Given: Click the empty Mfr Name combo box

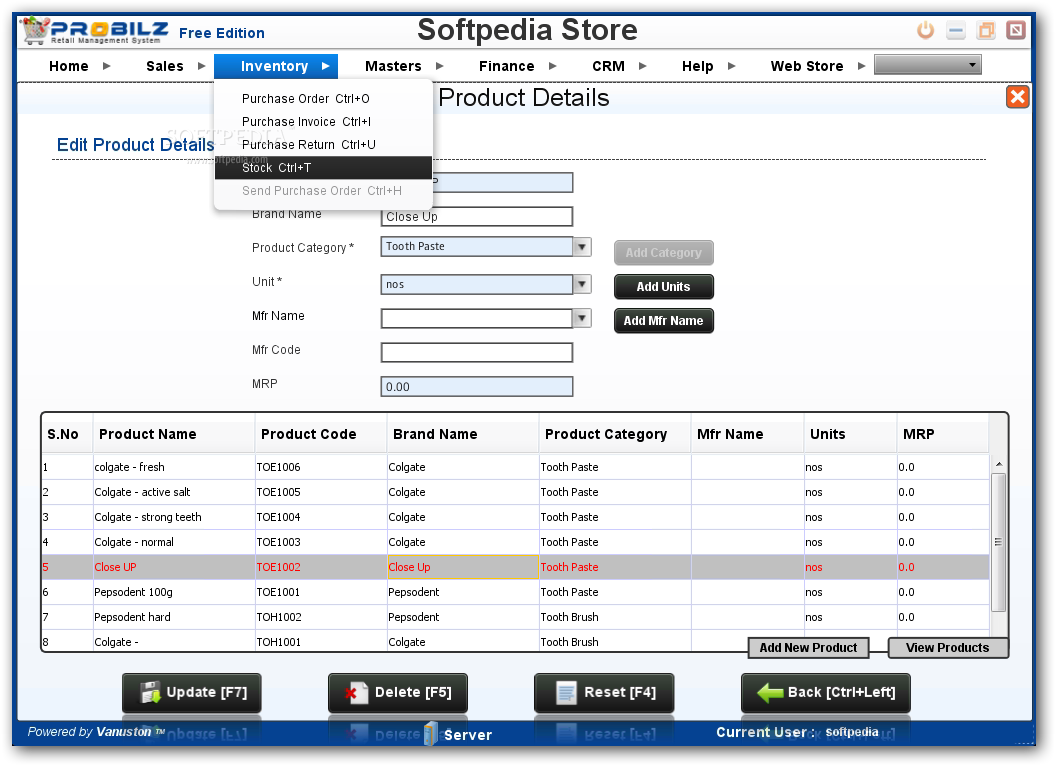Looking at the screenshot, I should 477,318.
